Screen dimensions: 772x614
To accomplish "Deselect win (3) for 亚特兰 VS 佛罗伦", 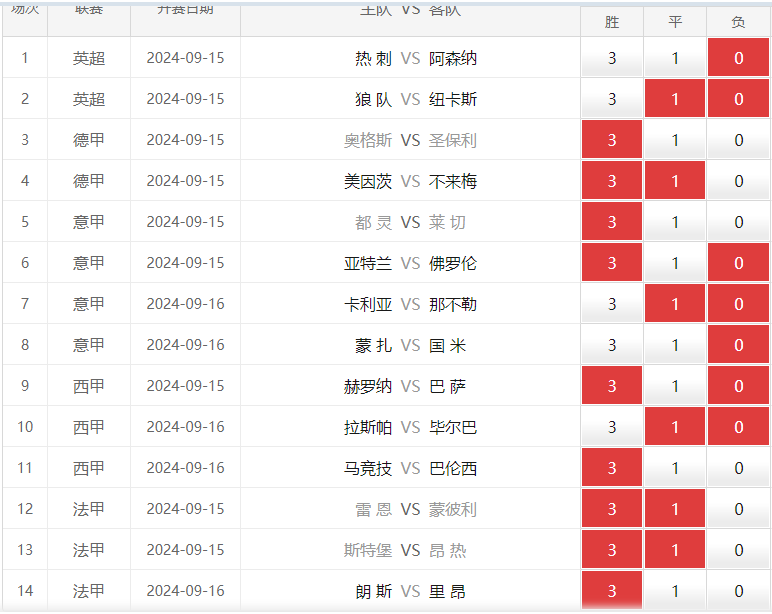I will tap(612, 263).
